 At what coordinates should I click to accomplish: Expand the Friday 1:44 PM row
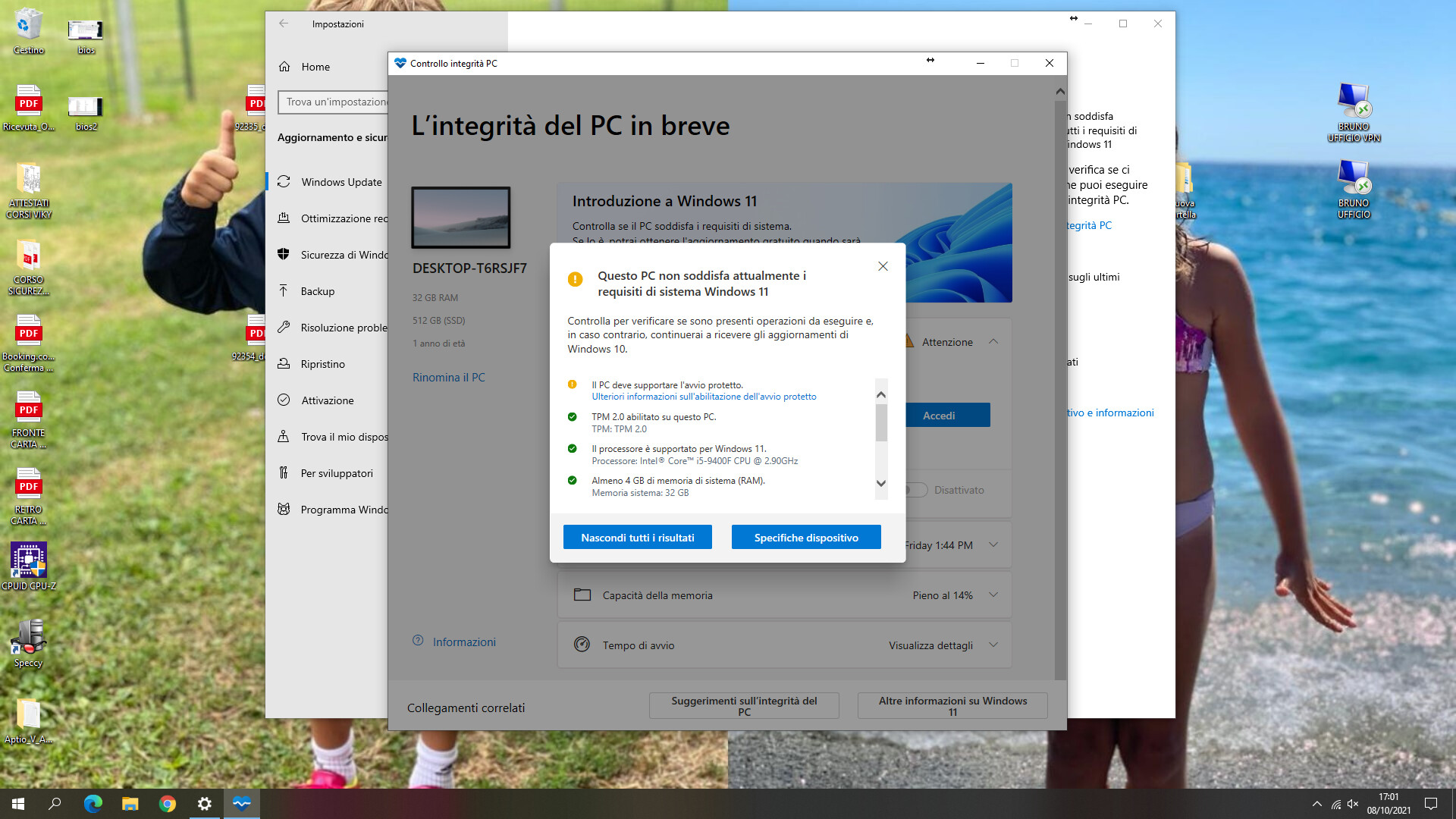tap(993, 544)
